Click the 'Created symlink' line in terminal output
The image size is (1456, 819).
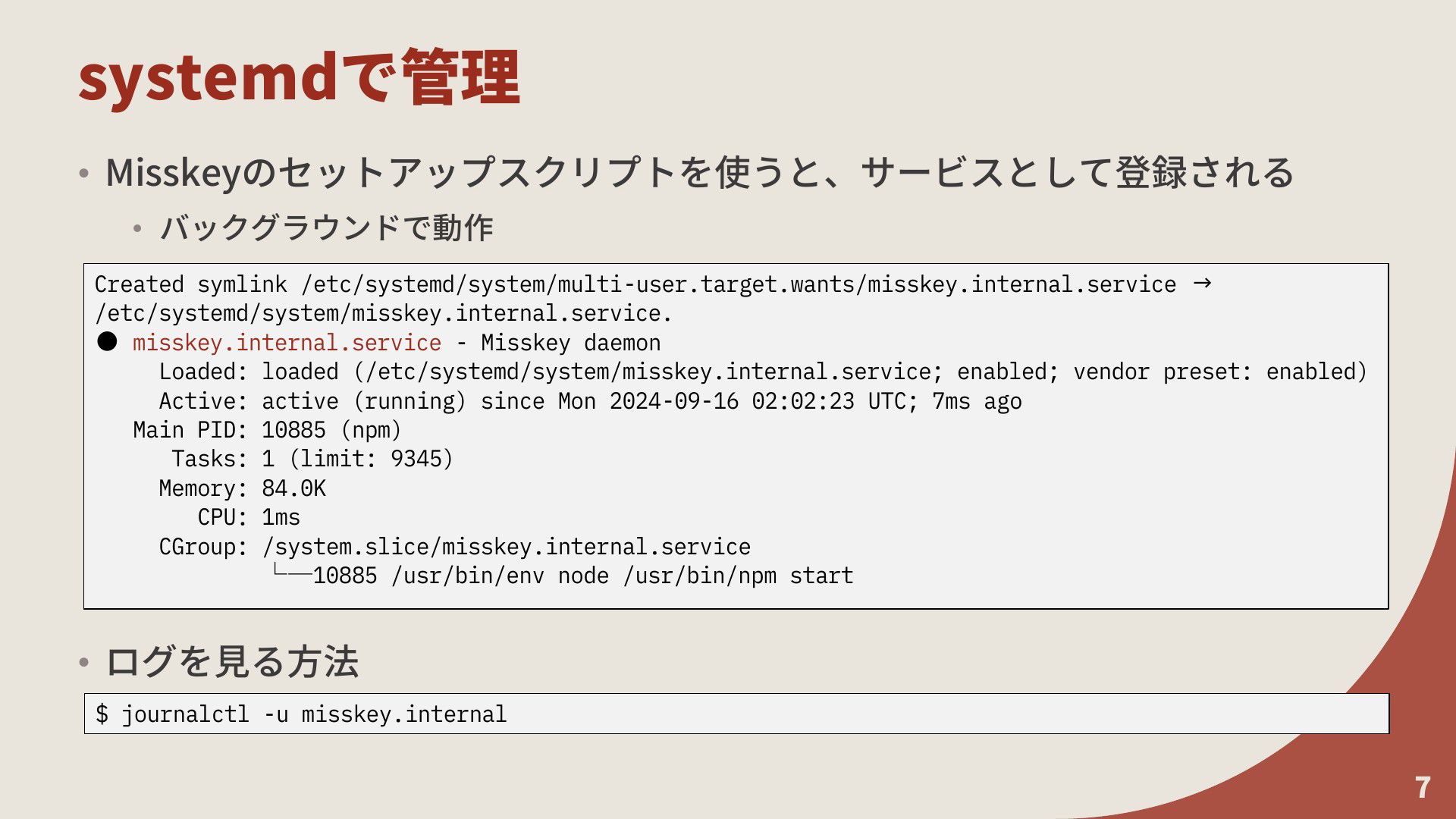(x=653, y=284)
